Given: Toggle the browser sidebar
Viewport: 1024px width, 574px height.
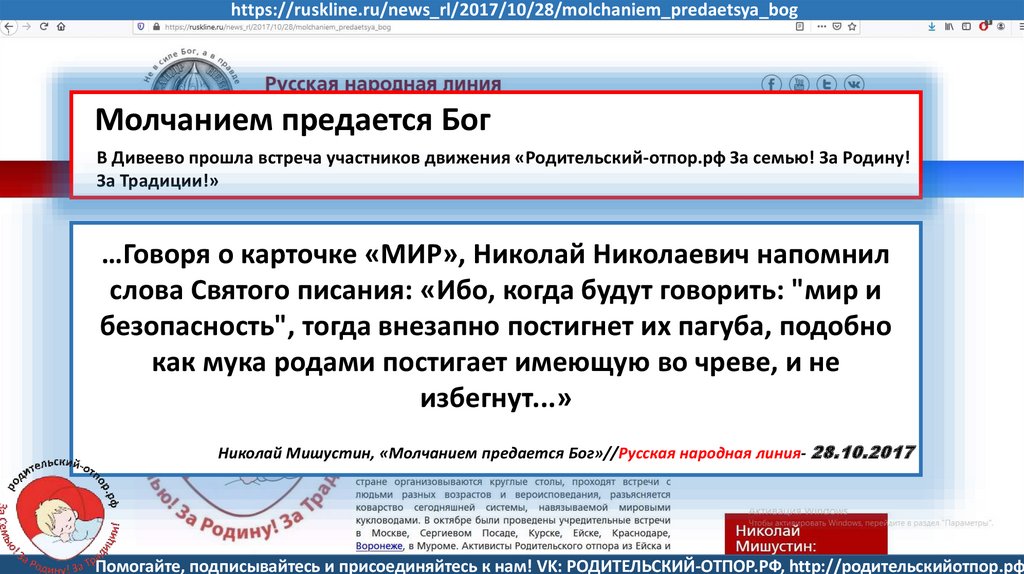Looking at the screenshot, I should [x=967, y=27].
